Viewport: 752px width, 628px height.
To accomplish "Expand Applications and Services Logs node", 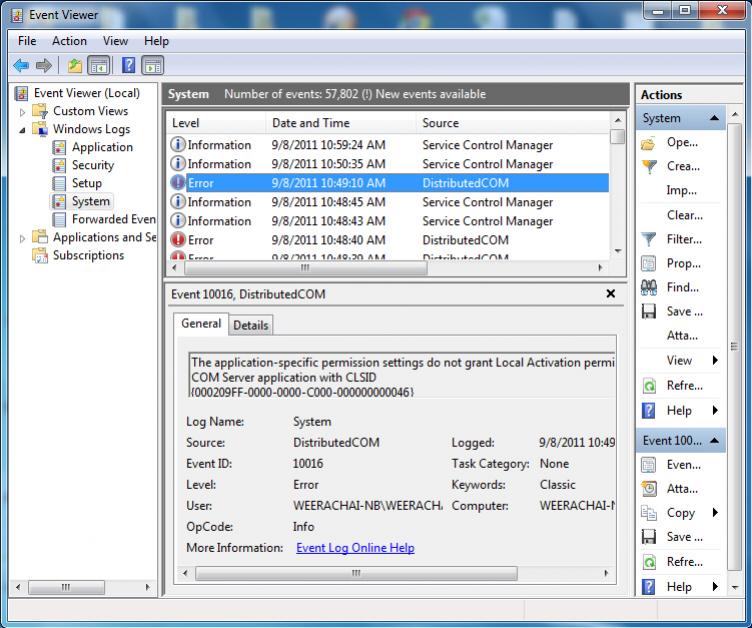I will (x=23, y=238).
